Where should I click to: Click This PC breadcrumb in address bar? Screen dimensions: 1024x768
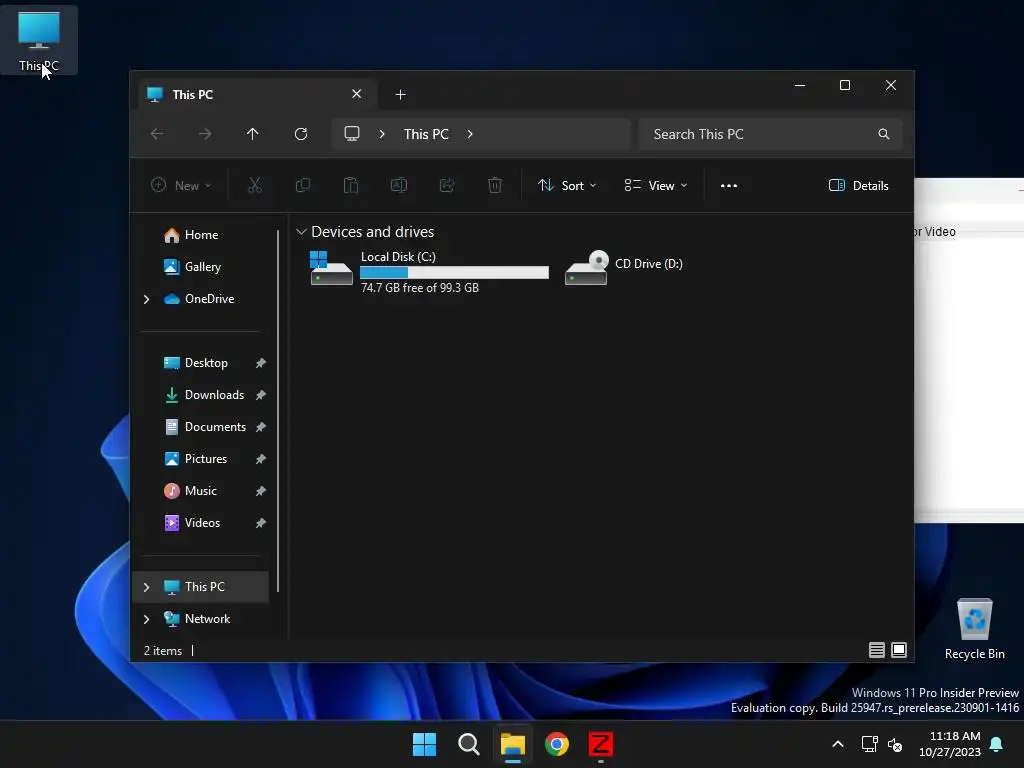tap(426, 134)
